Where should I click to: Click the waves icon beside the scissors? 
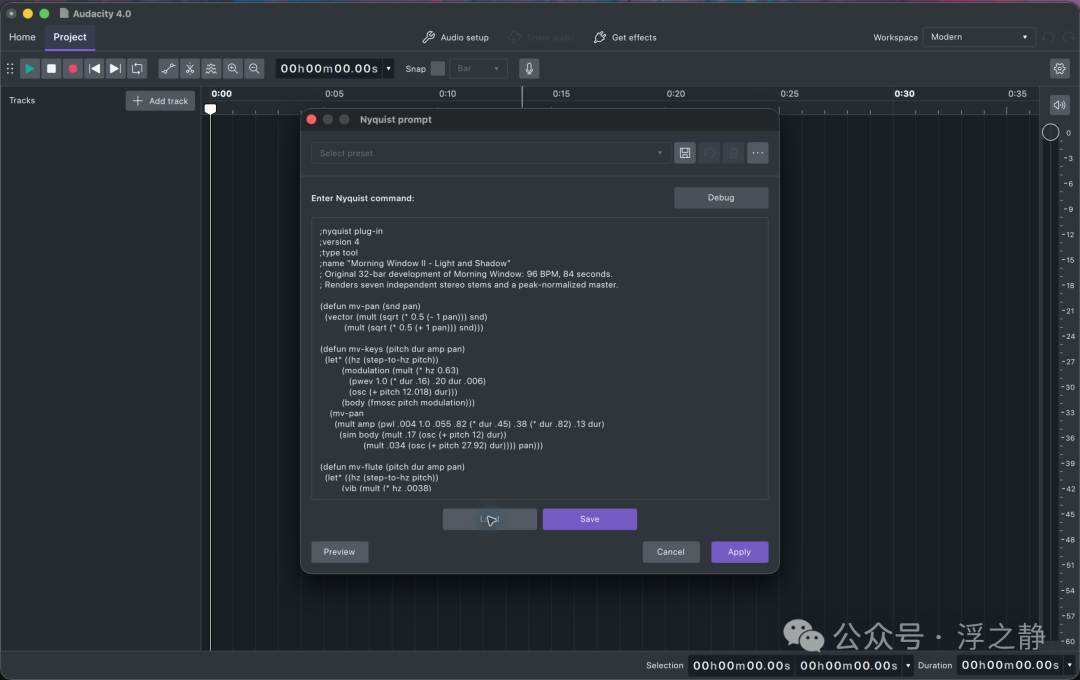[x=211, y=69]
